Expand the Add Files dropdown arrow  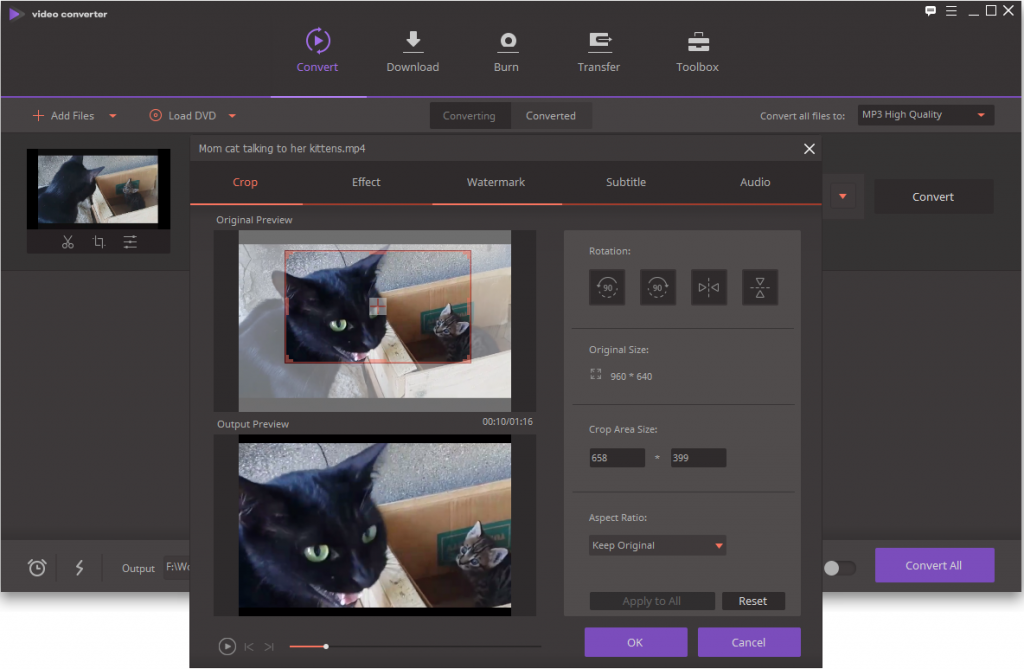point(113,116)
